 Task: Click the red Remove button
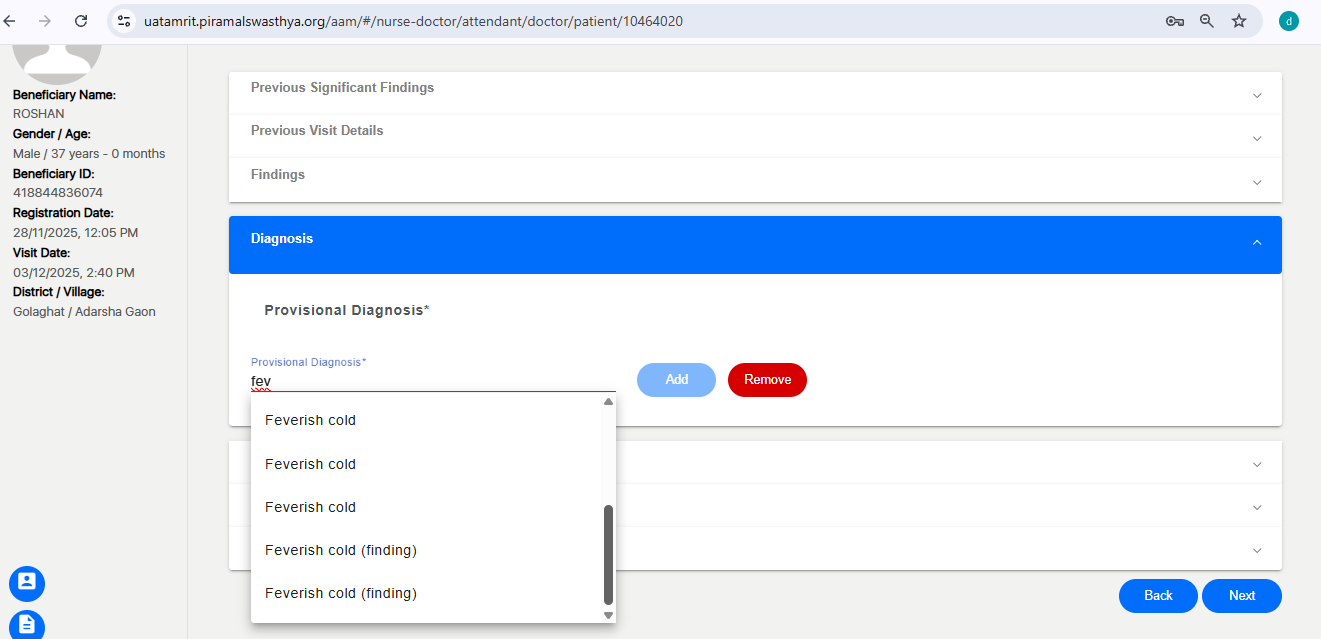coord(767,380)
